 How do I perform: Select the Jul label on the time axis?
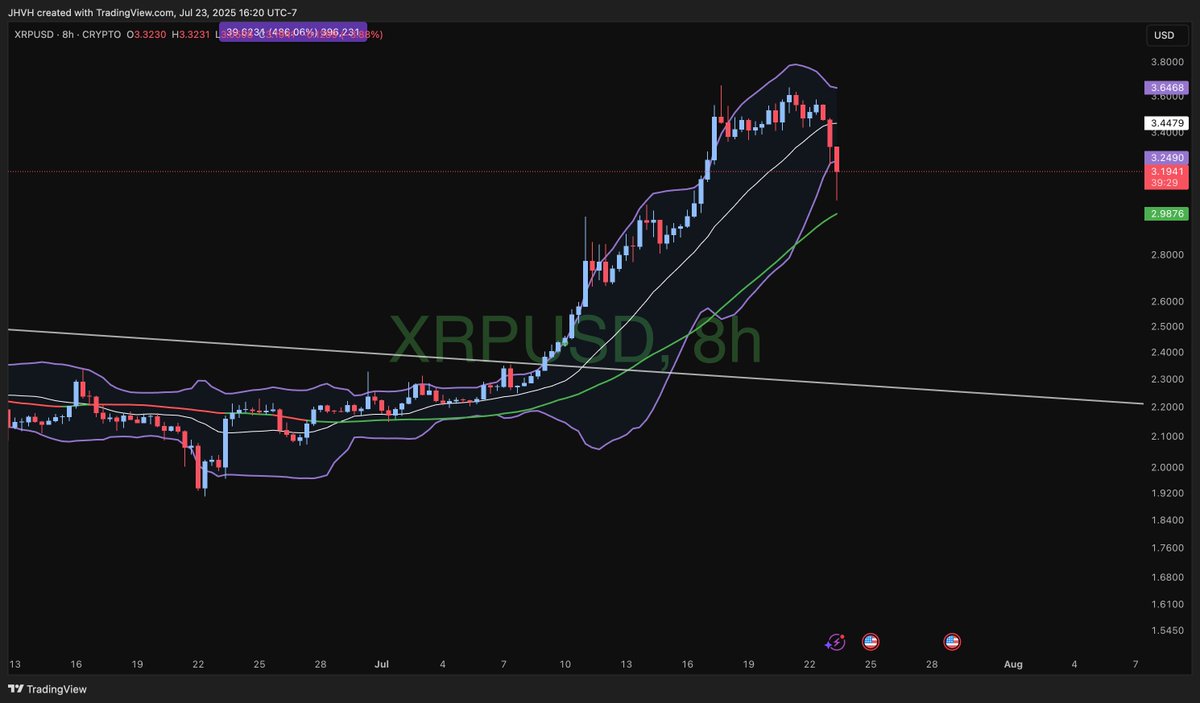381,663
